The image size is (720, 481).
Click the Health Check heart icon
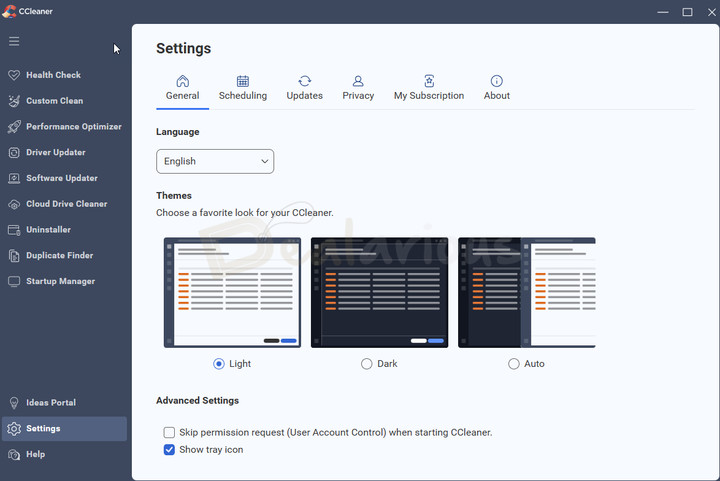point(14,75)
